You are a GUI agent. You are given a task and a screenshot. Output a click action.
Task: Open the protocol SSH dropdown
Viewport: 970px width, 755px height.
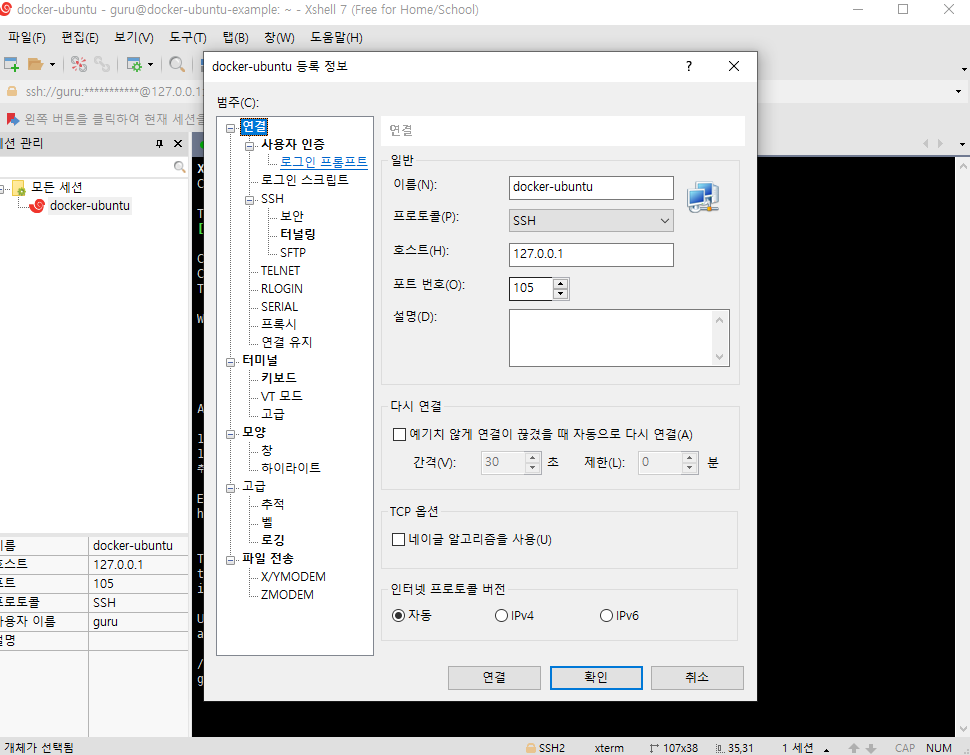(591, 220)
